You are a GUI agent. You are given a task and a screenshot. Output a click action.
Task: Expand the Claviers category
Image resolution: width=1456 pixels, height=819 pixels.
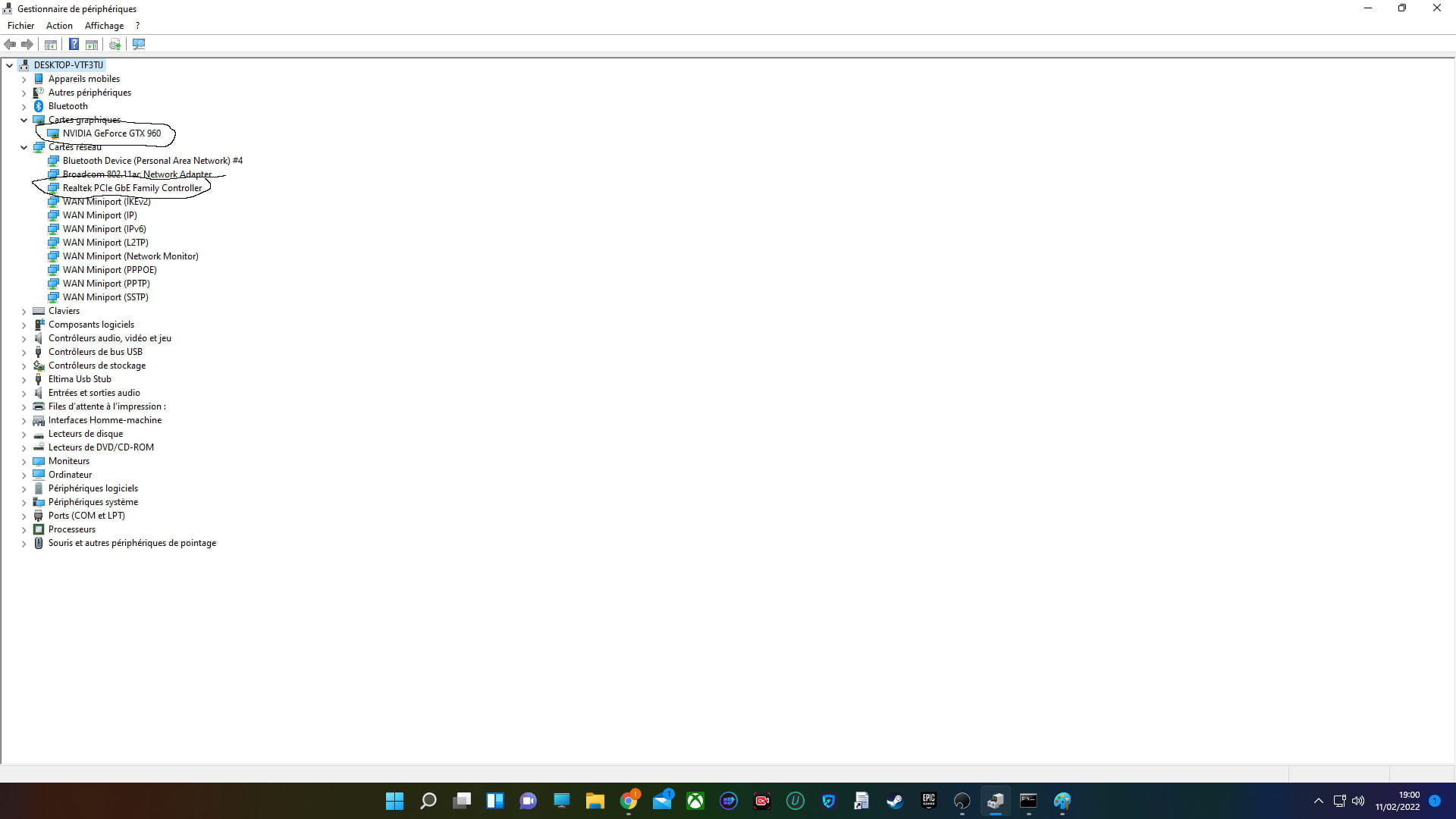(x=24, y=311)
